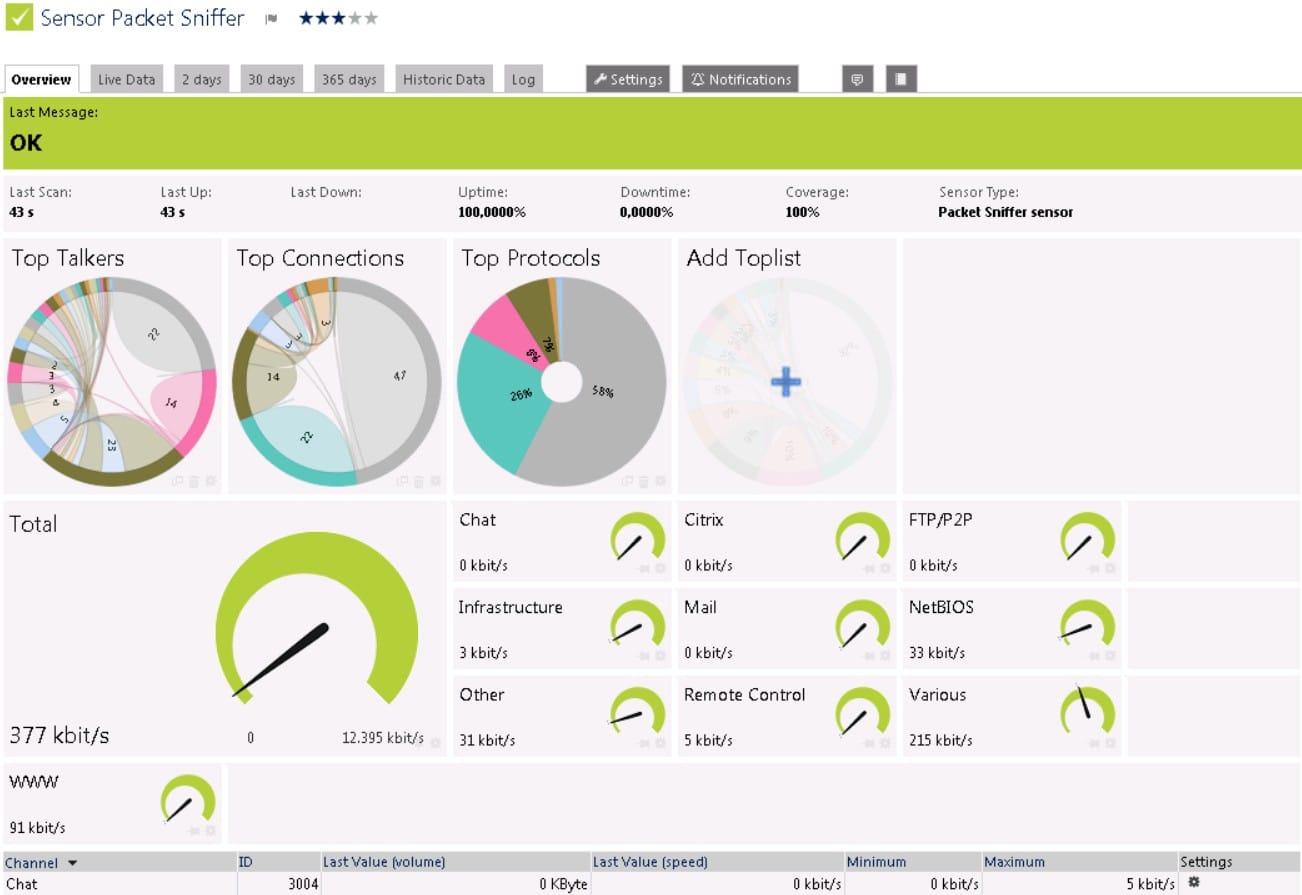This screenshot has height=895, width=1302.
Task: Open the Top Connections chord chart
Action: click(x=336, y=382)
